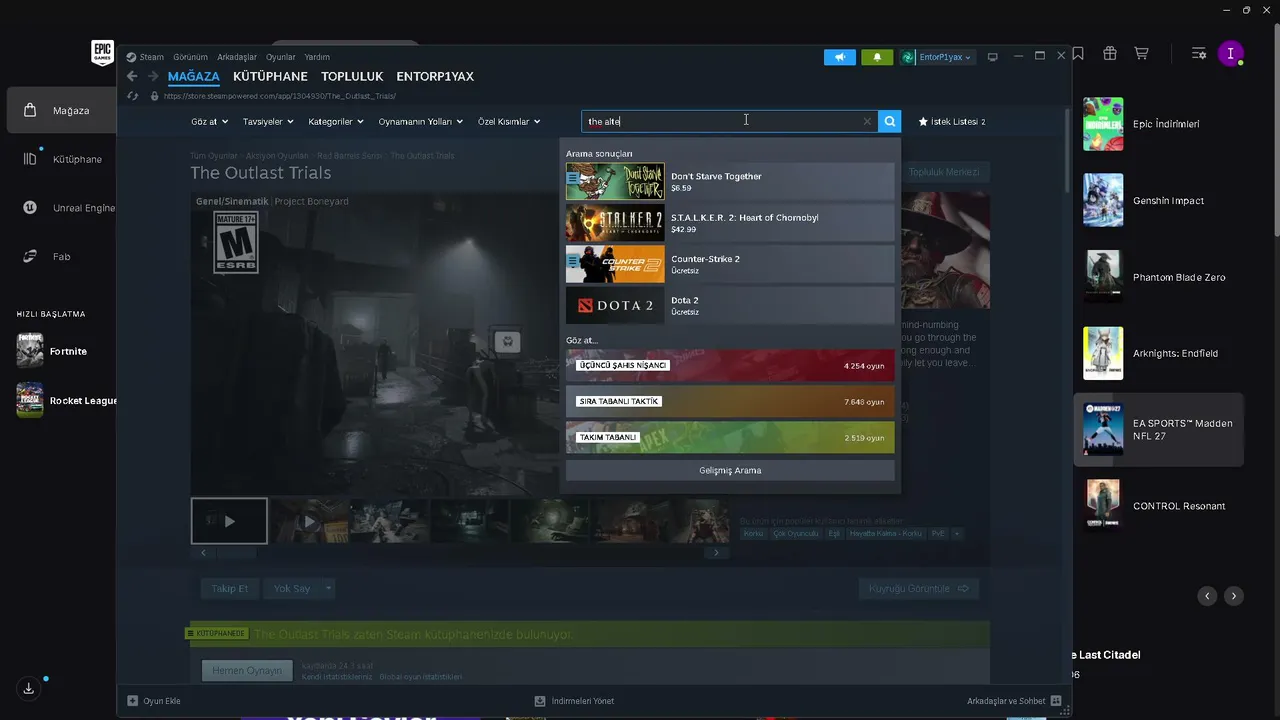The image size is (1280, 720).
Task: Browse the Takım Tabanlı category
Action: (730, 437)
